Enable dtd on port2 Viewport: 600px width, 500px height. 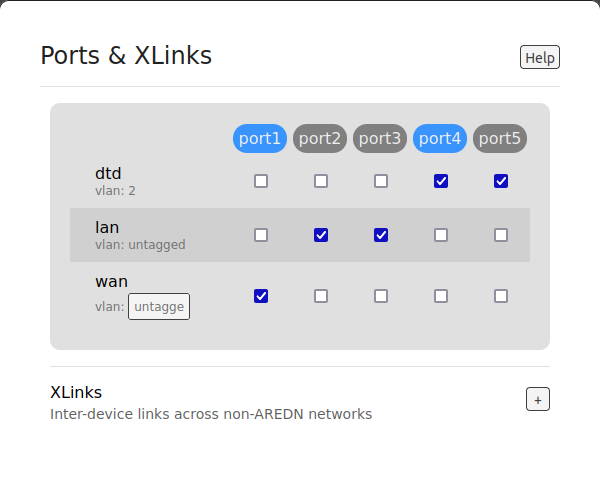pos(321,181)
